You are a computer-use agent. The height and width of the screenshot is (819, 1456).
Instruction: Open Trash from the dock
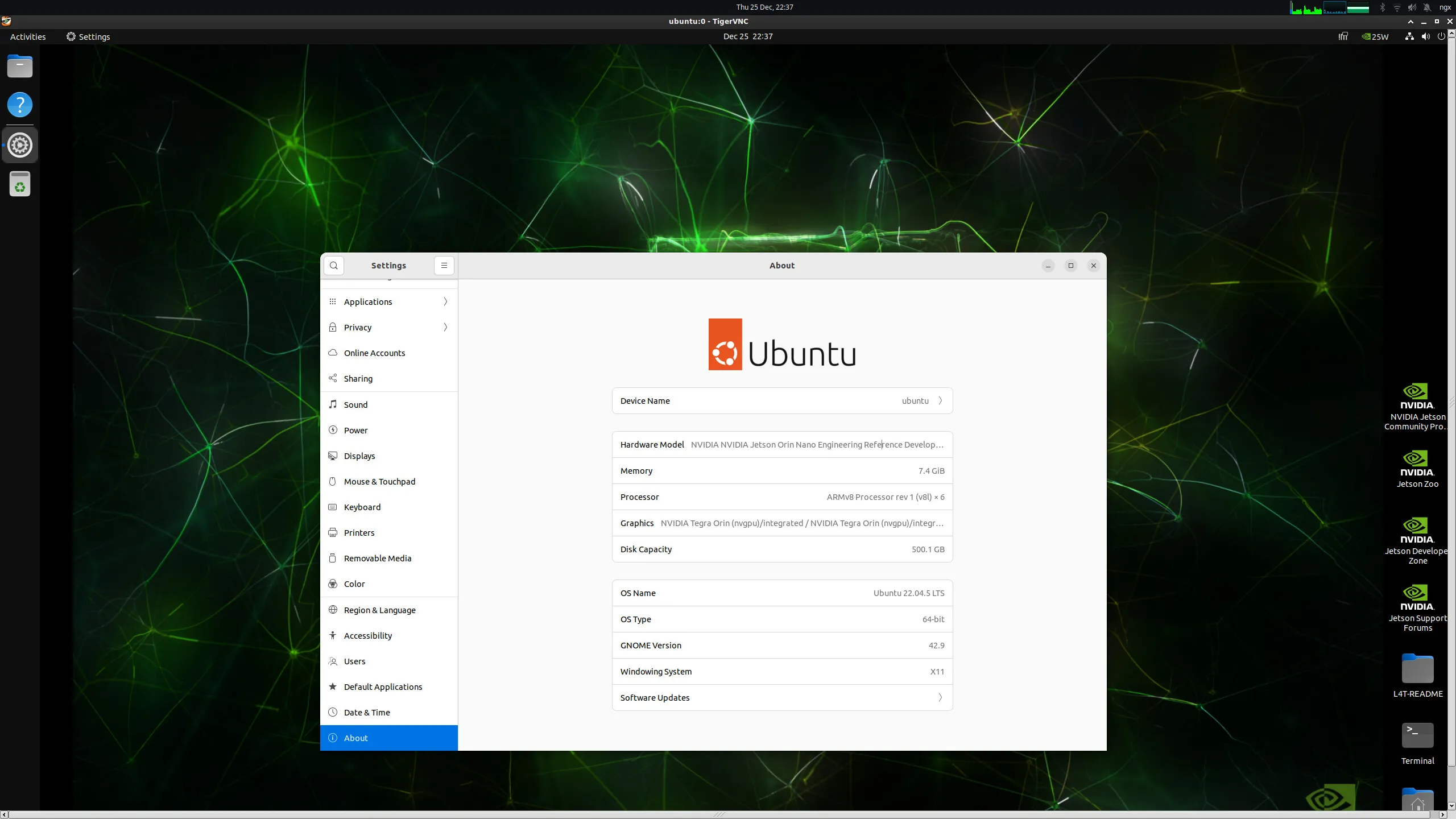click(19, 183)
